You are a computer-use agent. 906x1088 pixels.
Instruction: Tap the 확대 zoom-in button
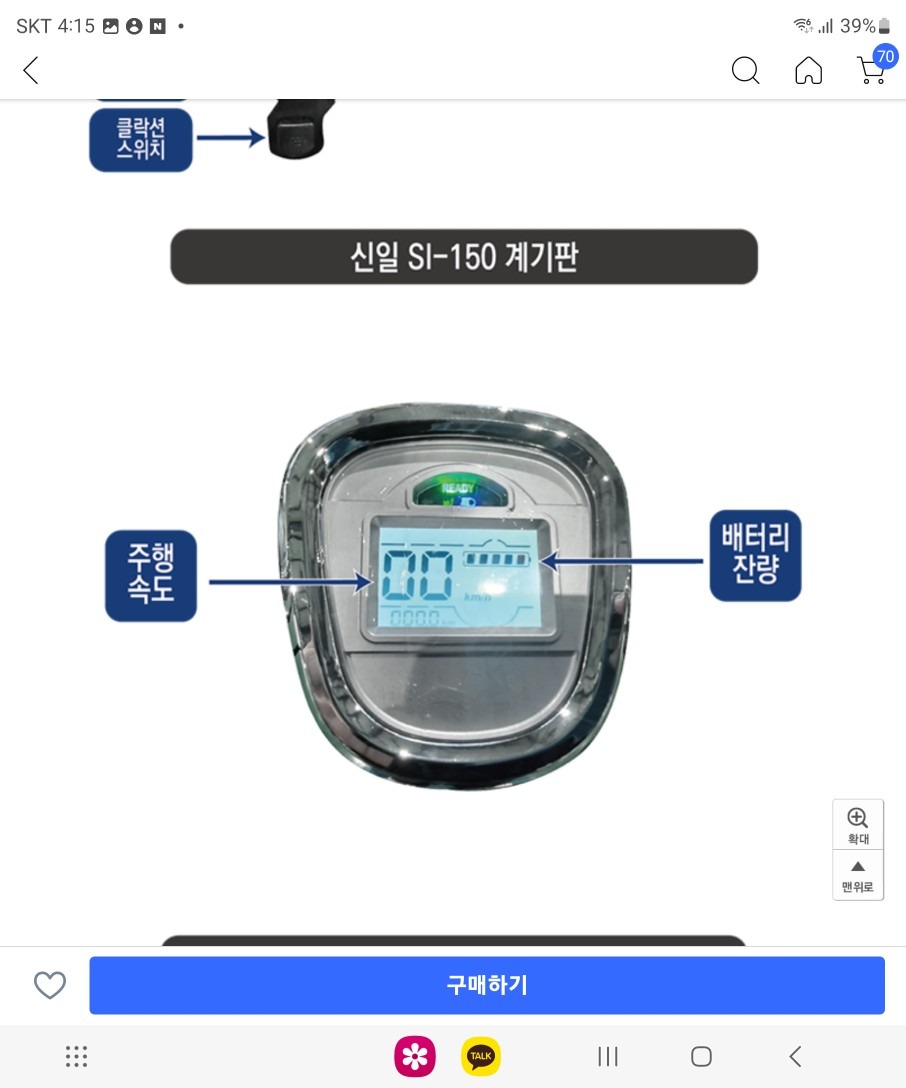point(858,824)
